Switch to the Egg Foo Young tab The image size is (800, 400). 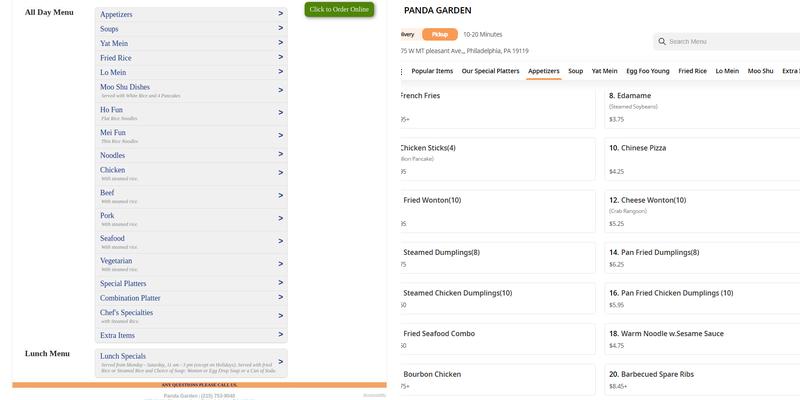tap(647, 71)
